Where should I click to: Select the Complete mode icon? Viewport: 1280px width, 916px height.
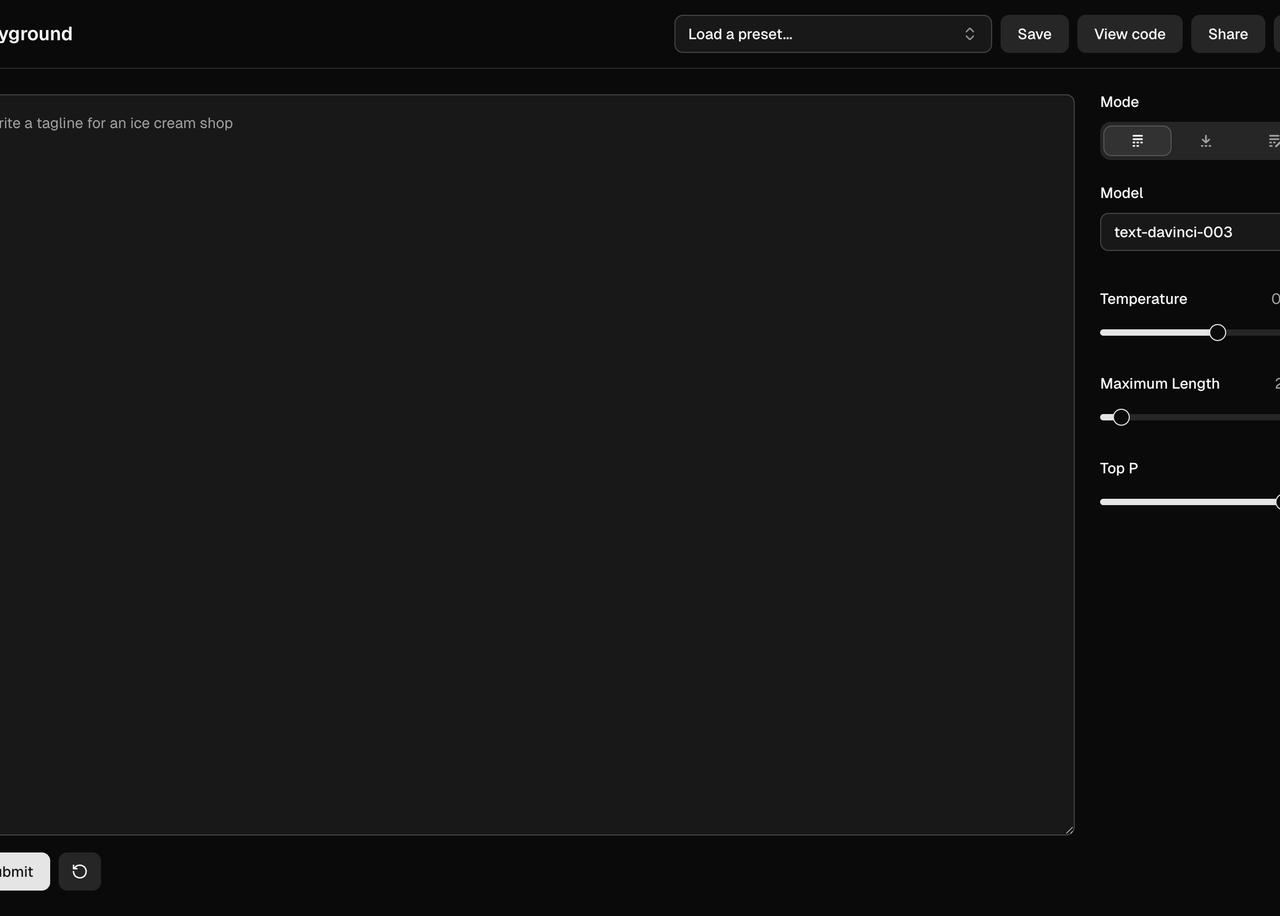click(1137, 141)
